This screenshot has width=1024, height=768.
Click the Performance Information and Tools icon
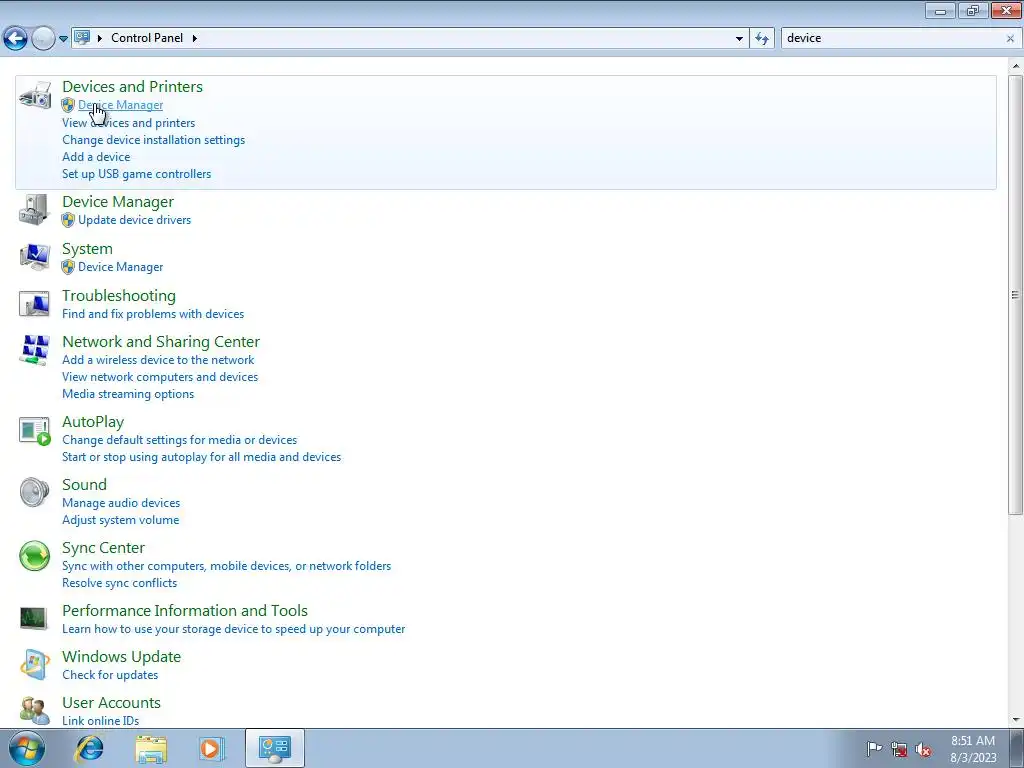[x=33, y=618]
